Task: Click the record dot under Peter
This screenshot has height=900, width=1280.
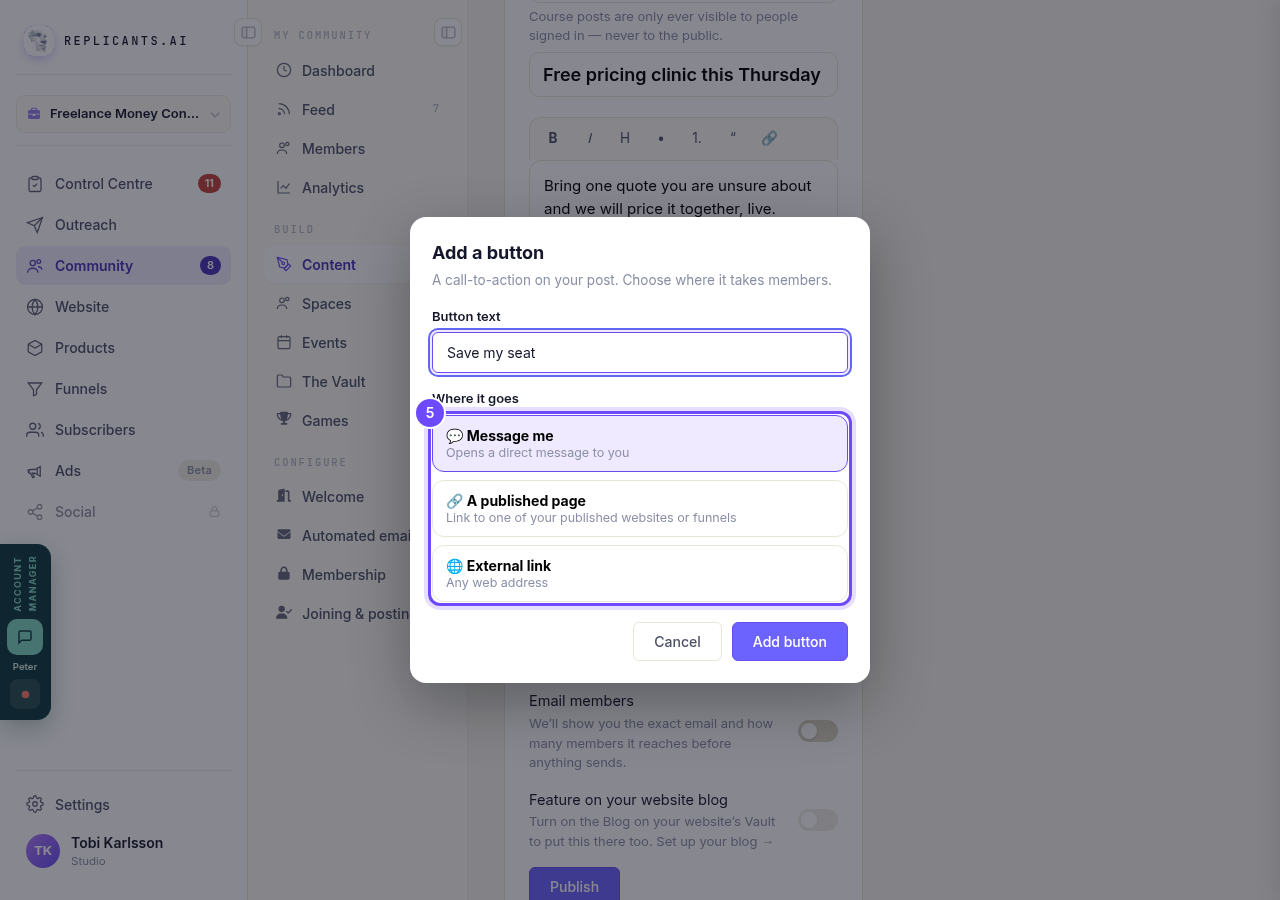Action: coord(25,694)
